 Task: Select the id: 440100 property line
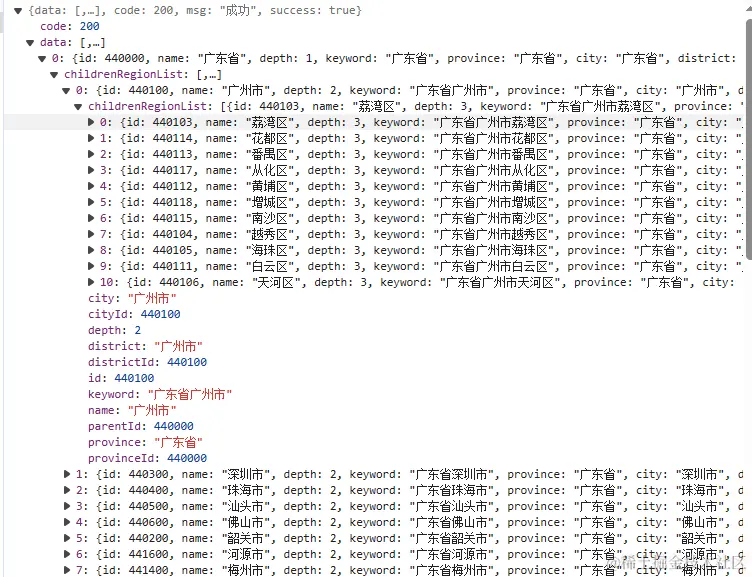(x=121, y=378)
